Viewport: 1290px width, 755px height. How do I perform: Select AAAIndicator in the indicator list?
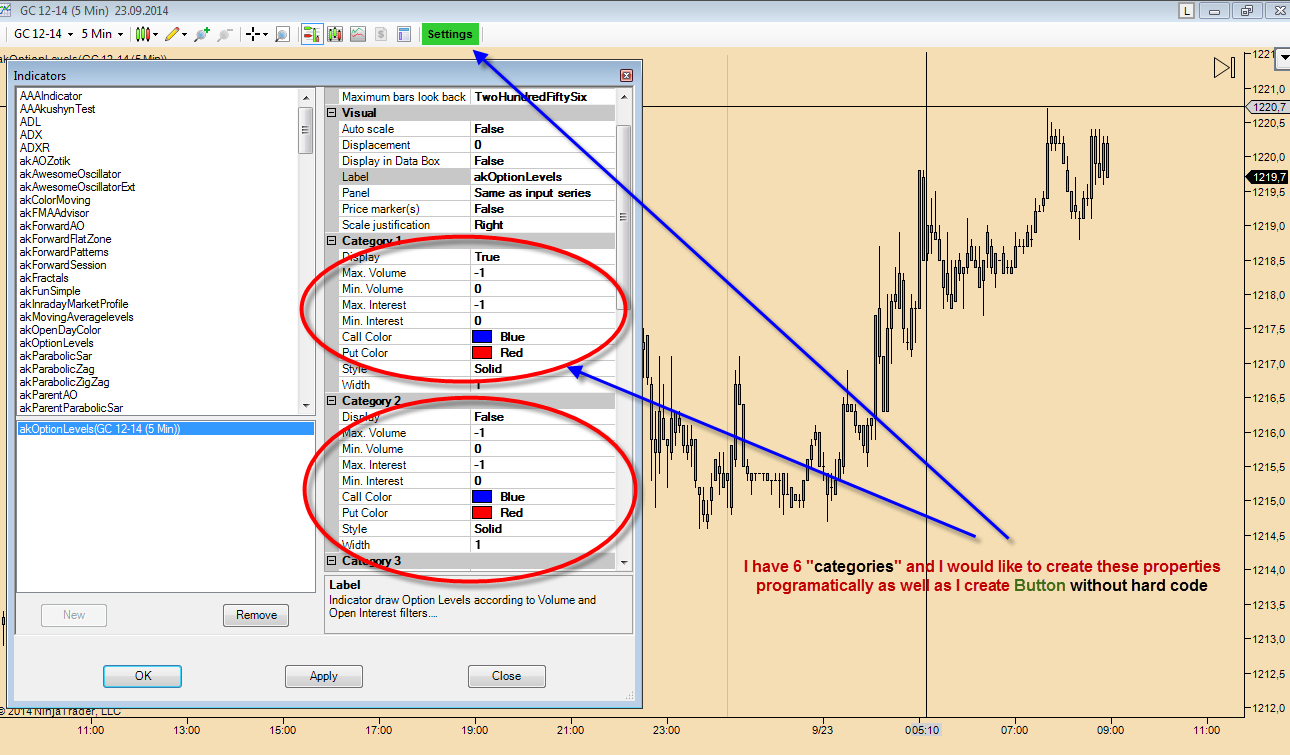(x=51, y=96)
